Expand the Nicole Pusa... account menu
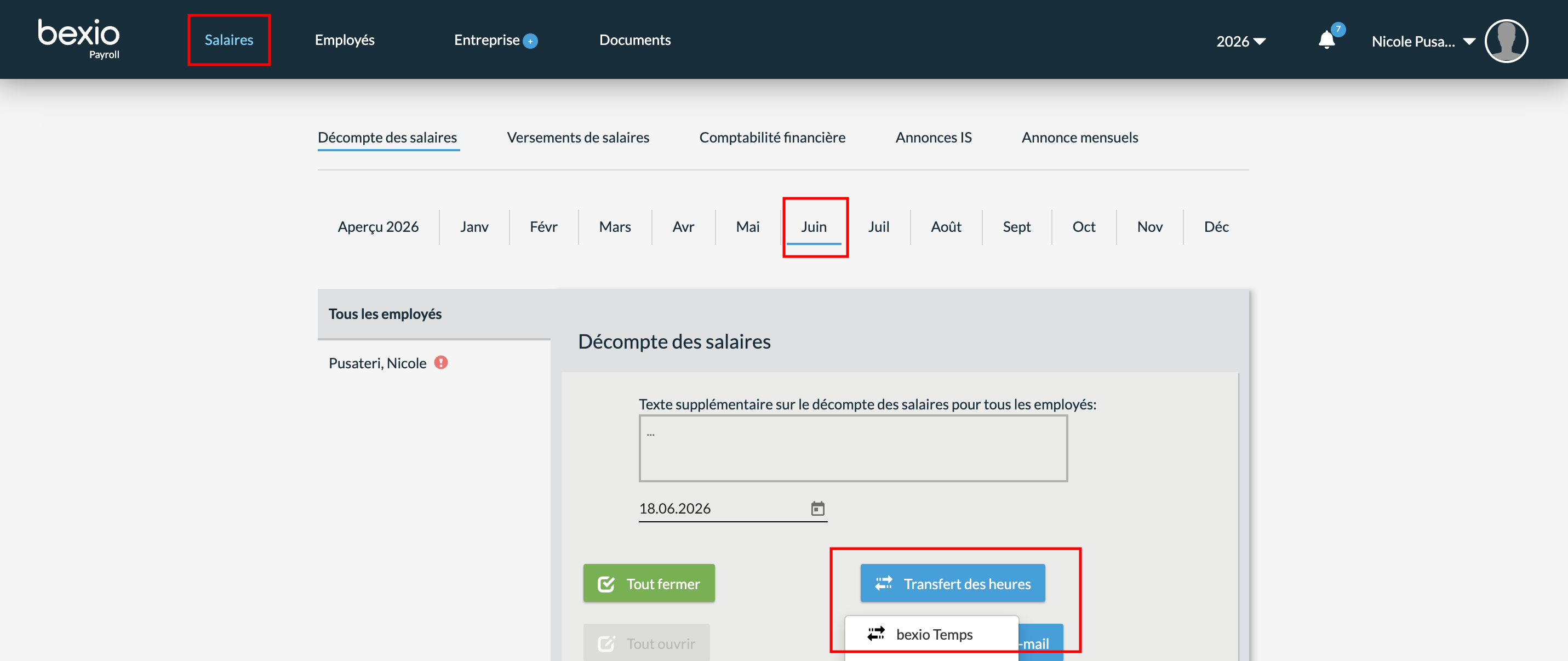This screenshot has height=661, width=1568. click(x=1423, y=41)
